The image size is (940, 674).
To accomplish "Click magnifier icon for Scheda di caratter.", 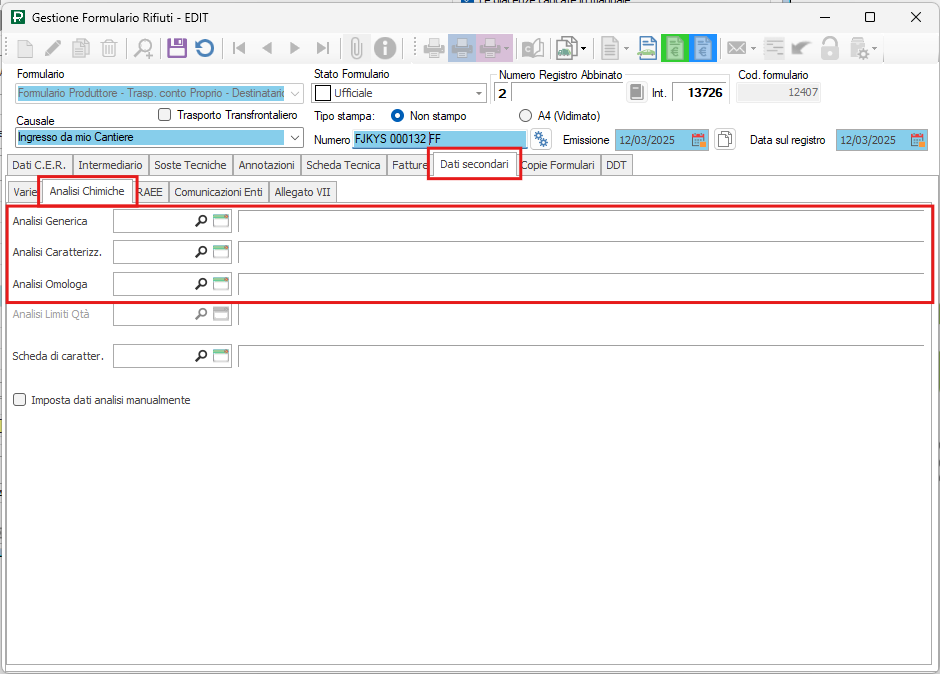I will pyautogui.click(x=201, y=355).
